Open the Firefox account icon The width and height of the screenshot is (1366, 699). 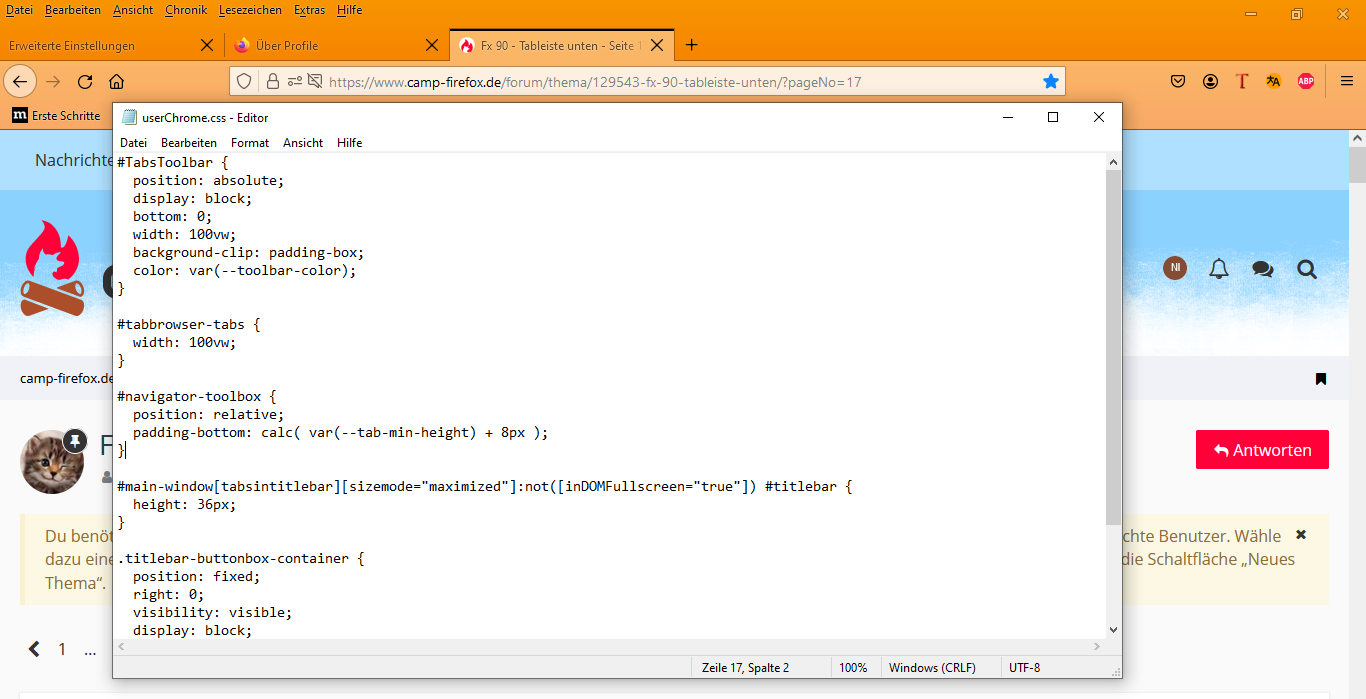point(1210,82)
